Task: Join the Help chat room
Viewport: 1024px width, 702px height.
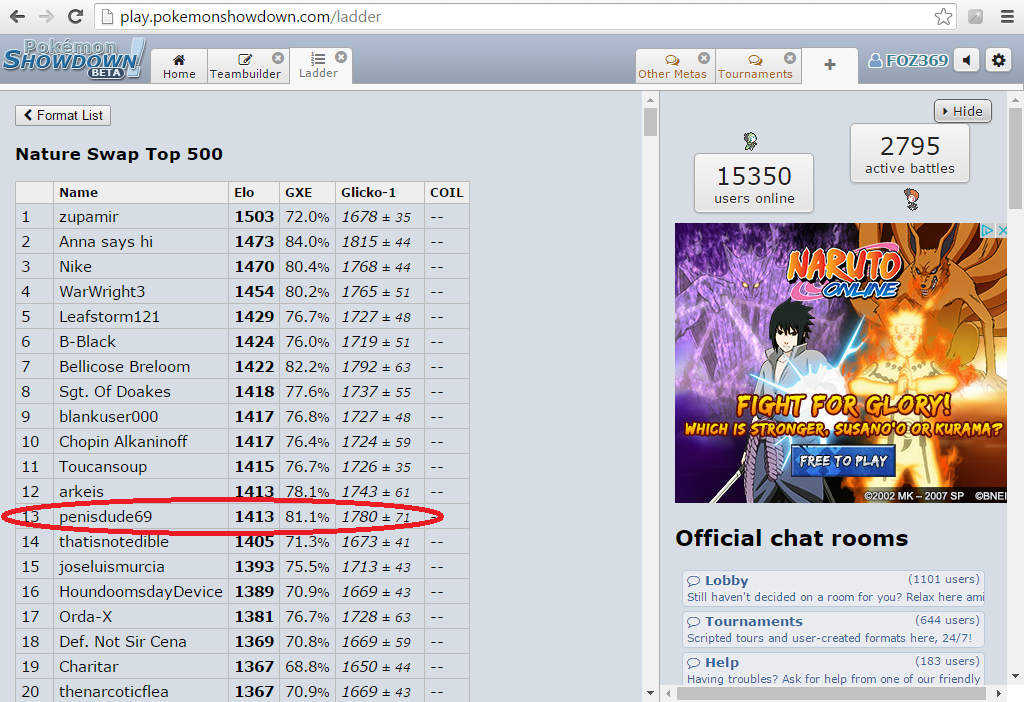Action: (x=833, y=669)
